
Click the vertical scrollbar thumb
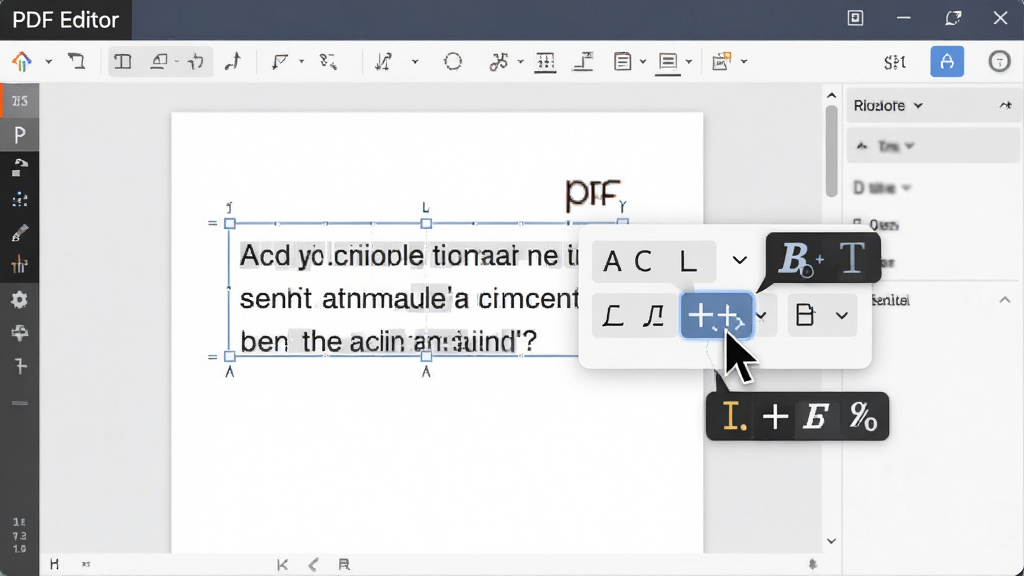(831, 151)
